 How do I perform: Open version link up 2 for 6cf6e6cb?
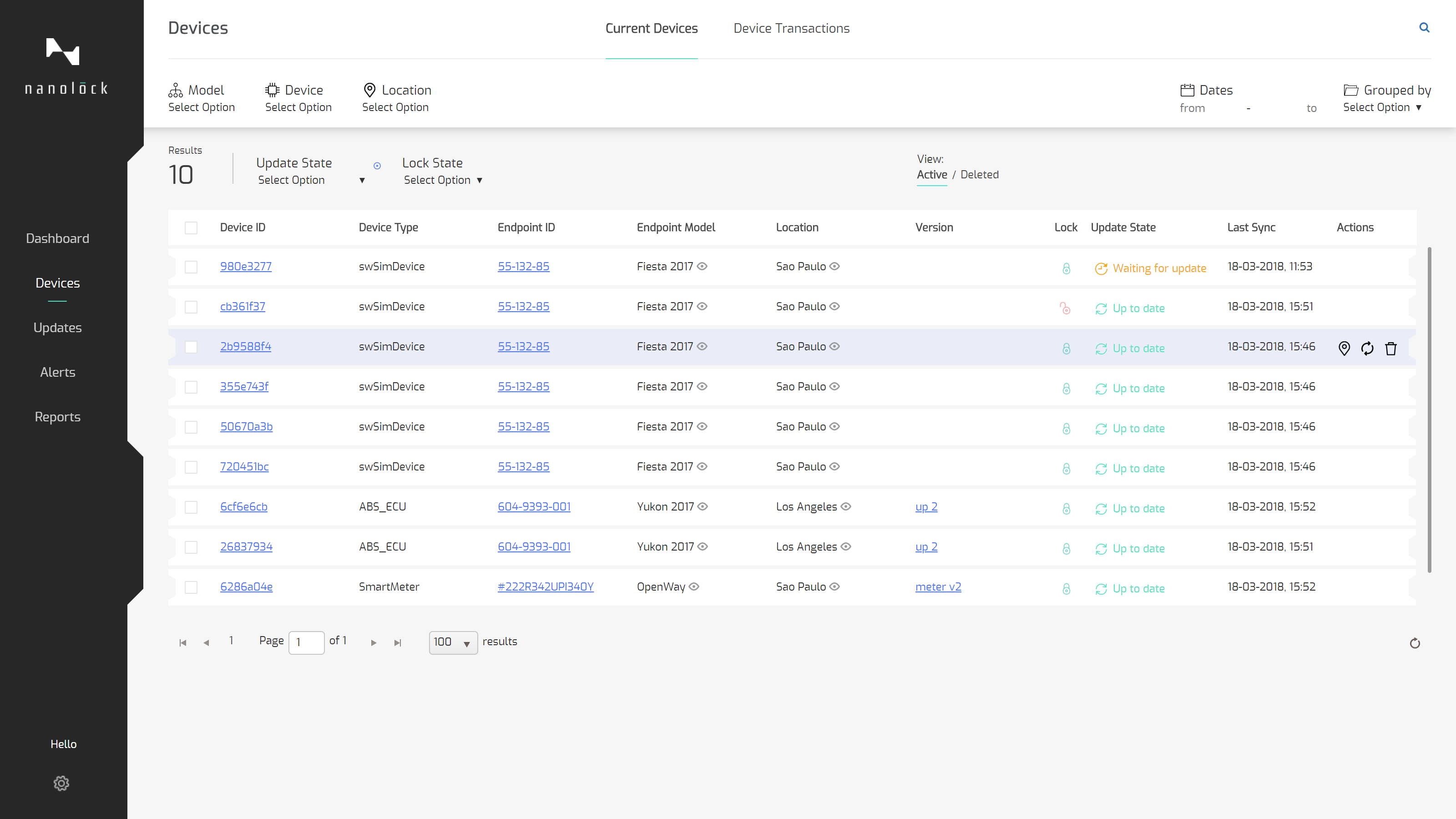tap(926, 506)
